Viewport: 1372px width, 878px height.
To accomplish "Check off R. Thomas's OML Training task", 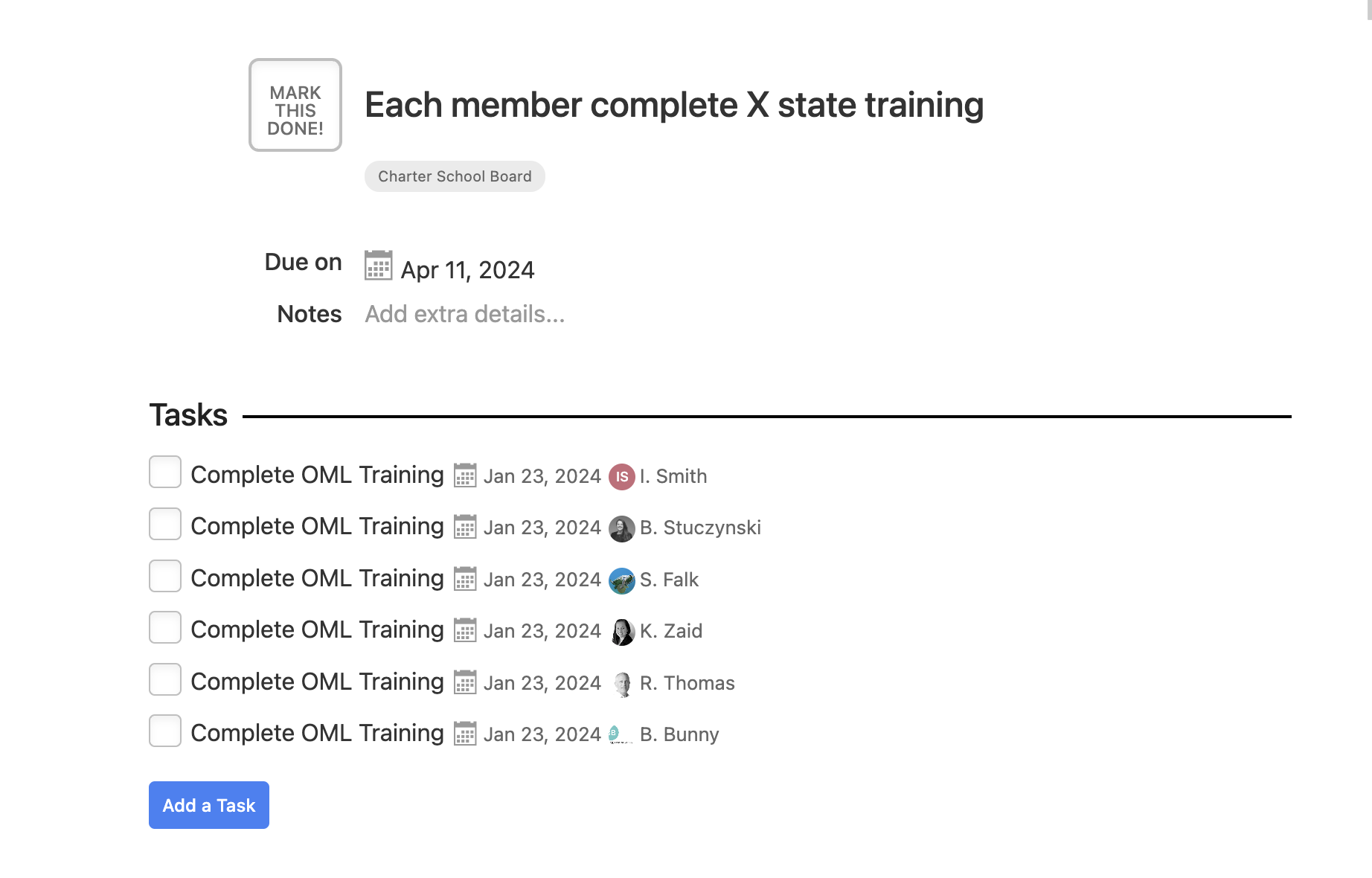I will click(x=165, y=679).
